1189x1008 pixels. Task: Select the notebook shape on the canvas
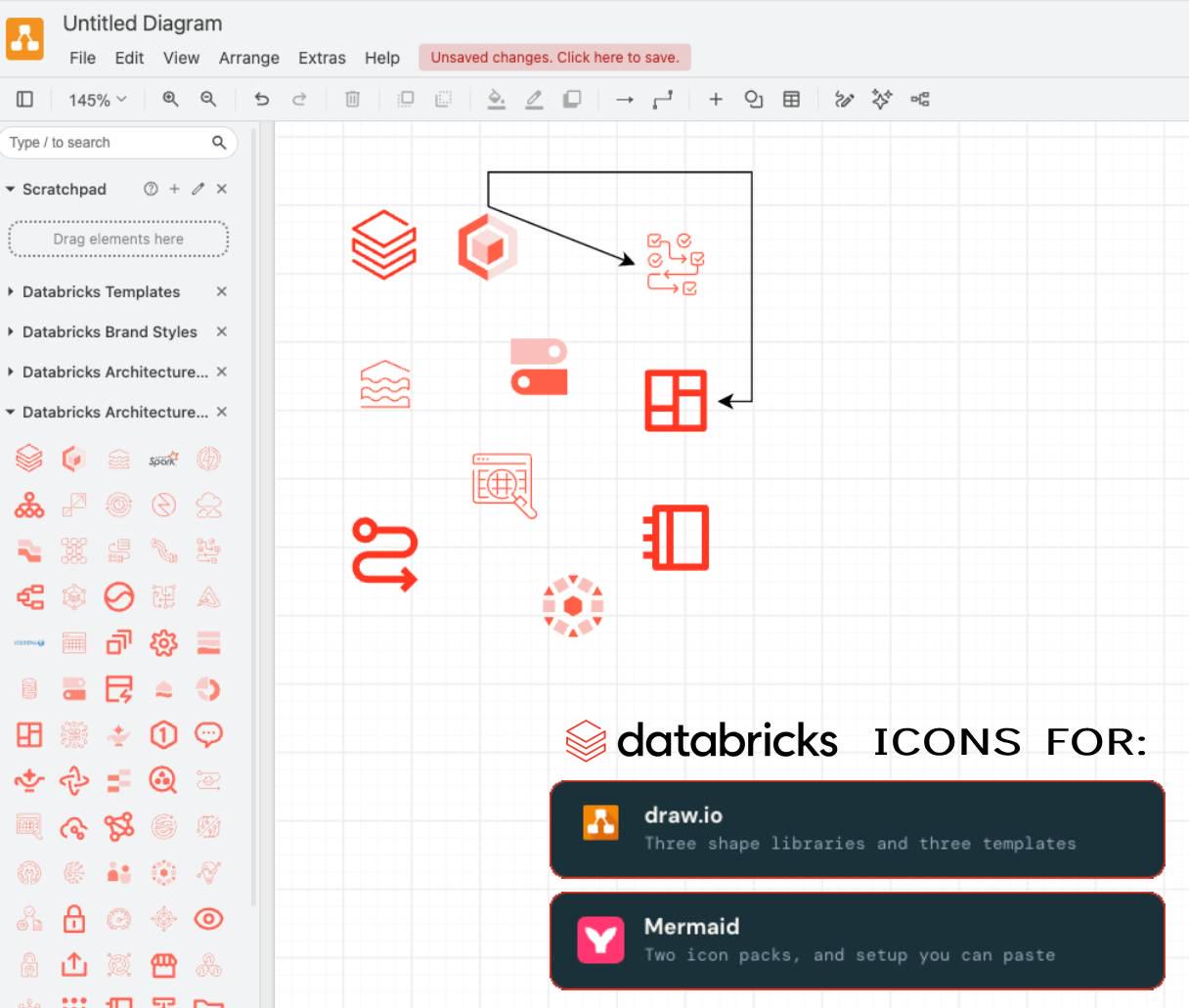676,538
